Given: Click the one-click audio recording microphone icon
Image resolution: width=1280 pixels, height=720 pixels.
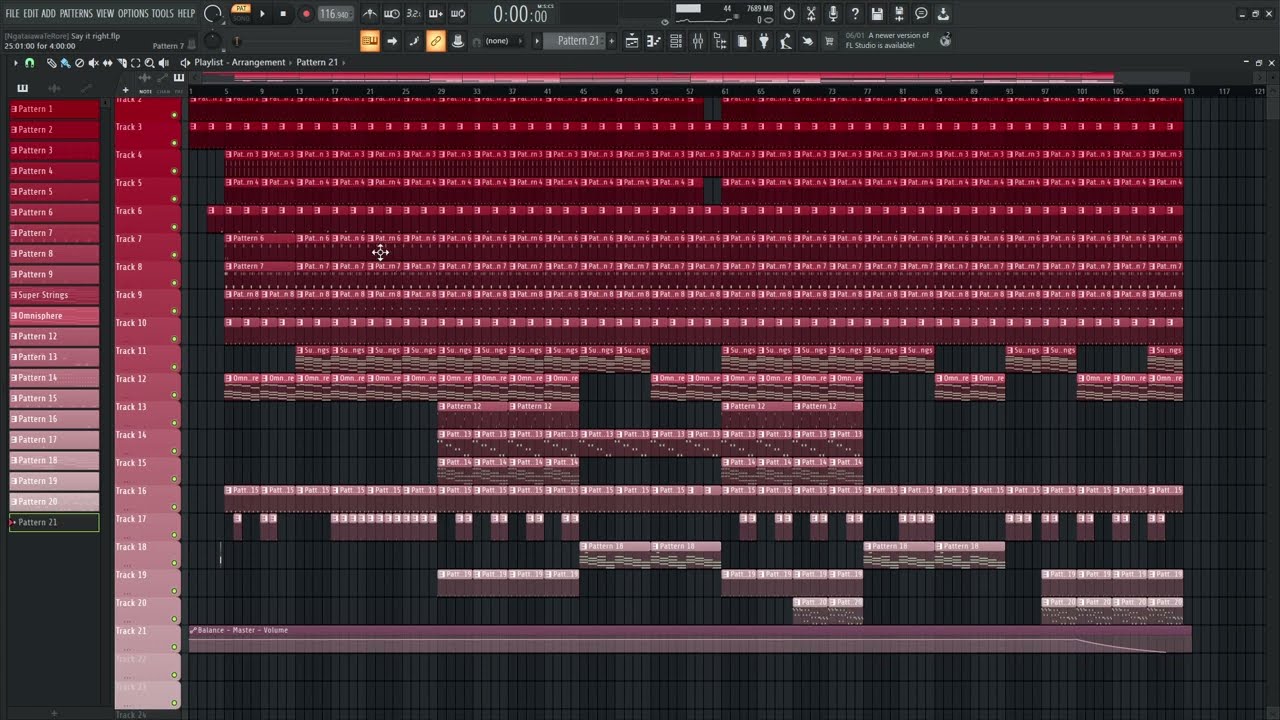Looking at the screenshot, I should click(833, 14).
